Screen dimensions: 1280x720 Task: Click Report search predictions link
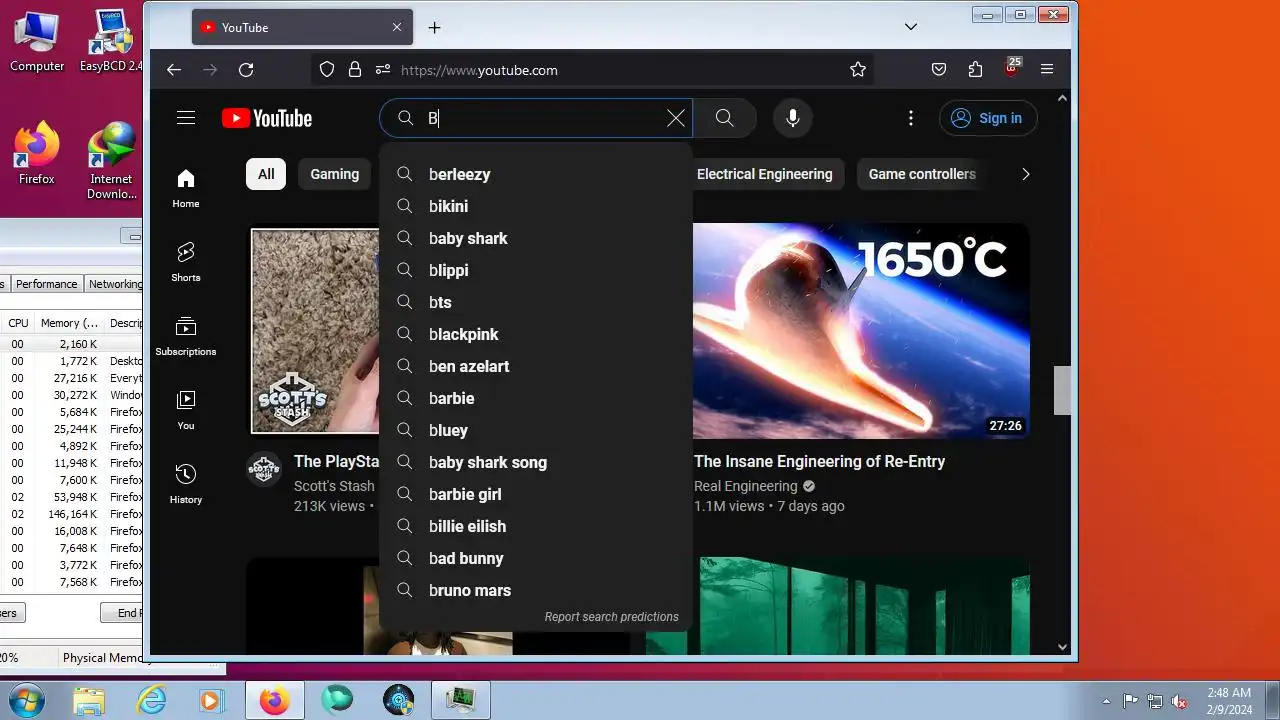[x=611, y=617]
